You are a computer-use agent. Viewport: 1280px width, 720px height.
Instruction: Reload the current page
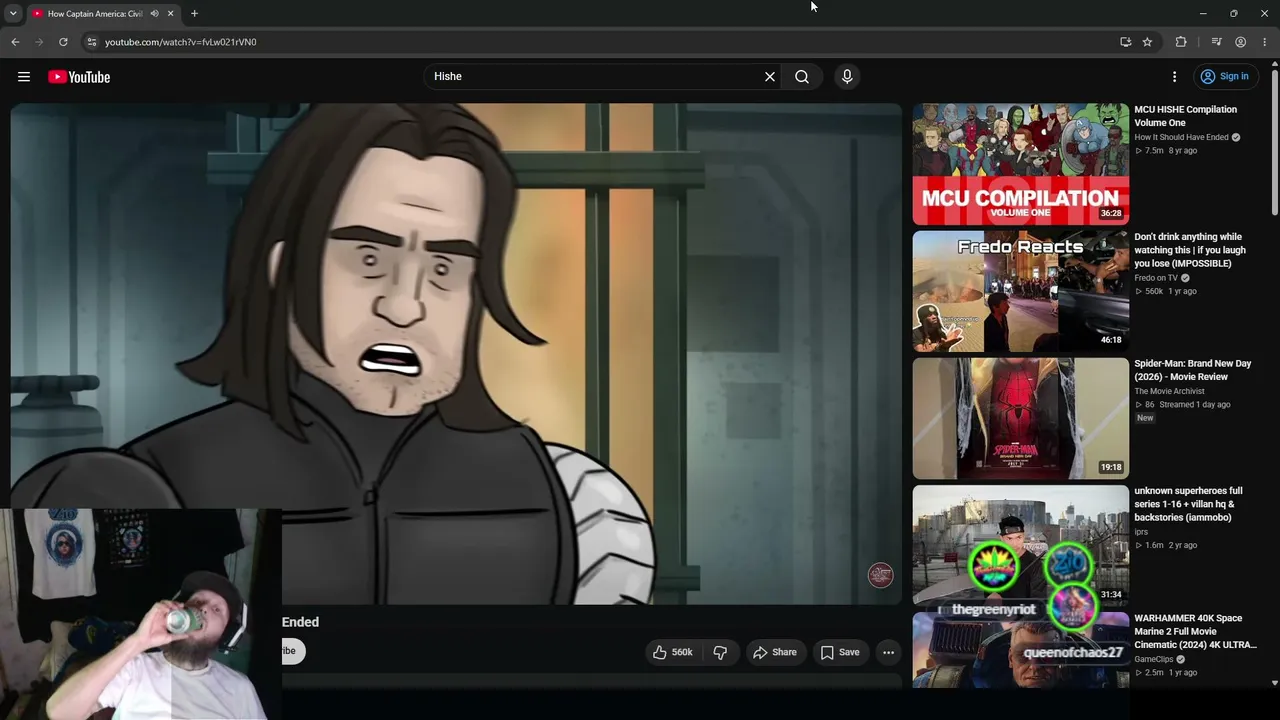[x=63, y=42]
